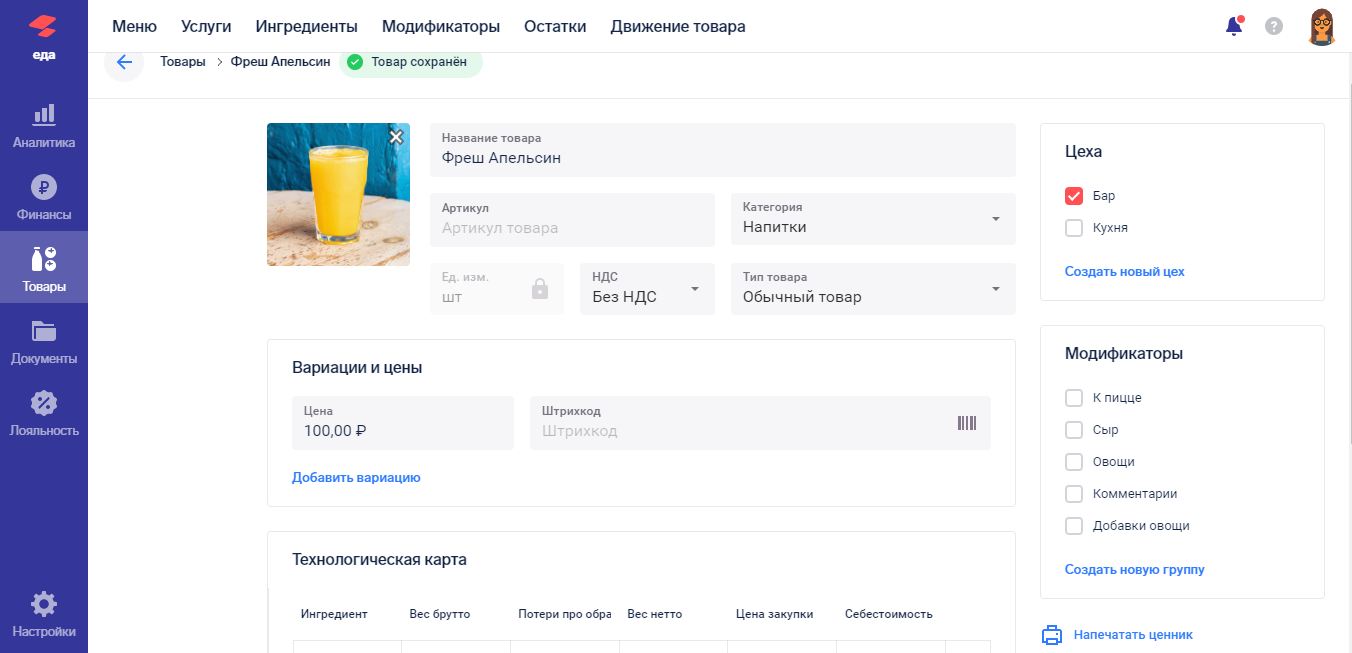Open the help question mark icon
The width and height of the screenshot is (1352, 653).
click(1274, 26)
